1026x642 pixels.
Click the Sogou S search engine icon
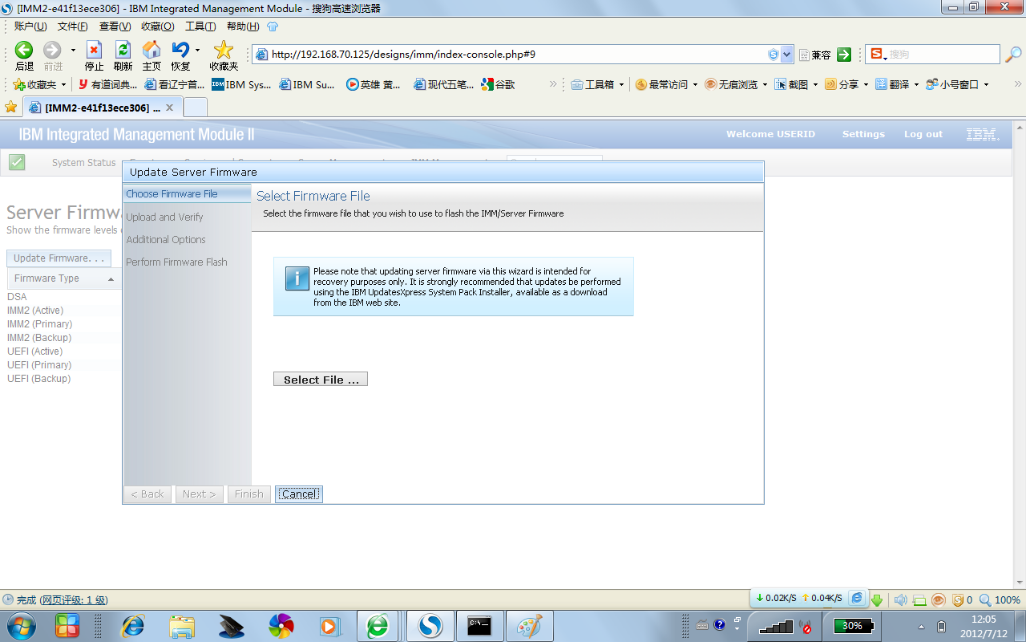click(x=877, y=54)
